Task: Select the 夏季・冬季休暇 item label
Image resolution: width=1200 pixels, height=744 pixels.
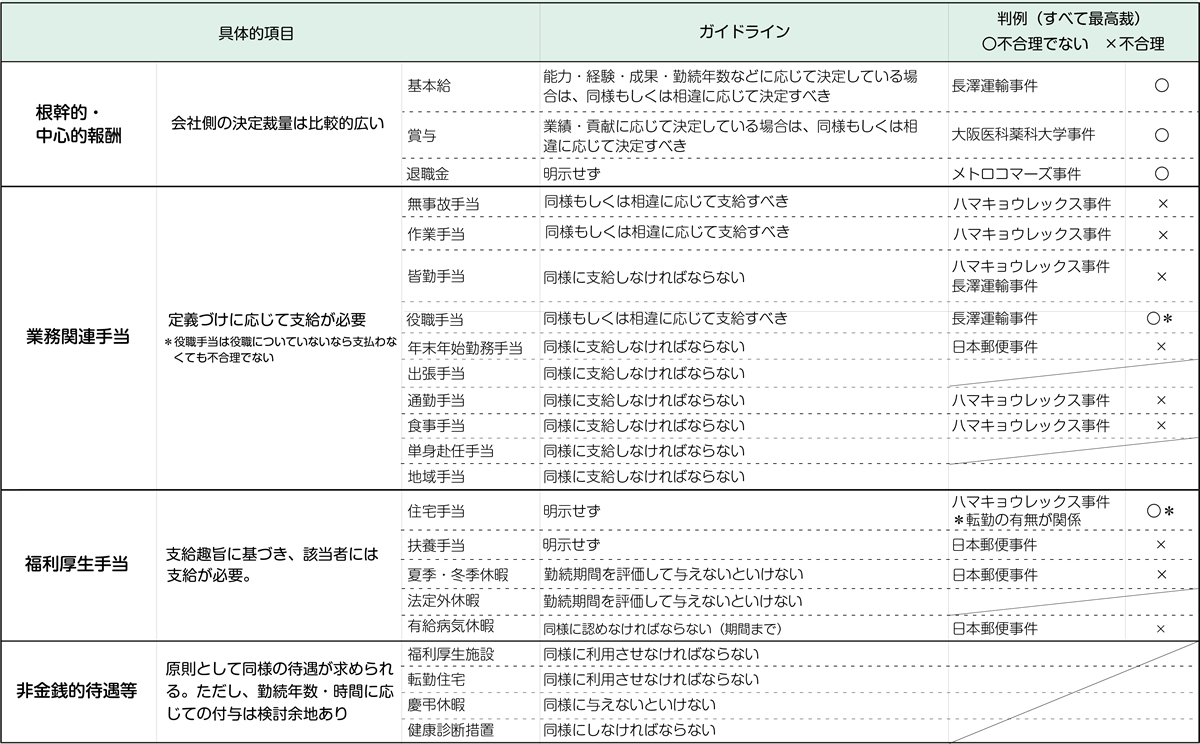Action: (459, 575)
